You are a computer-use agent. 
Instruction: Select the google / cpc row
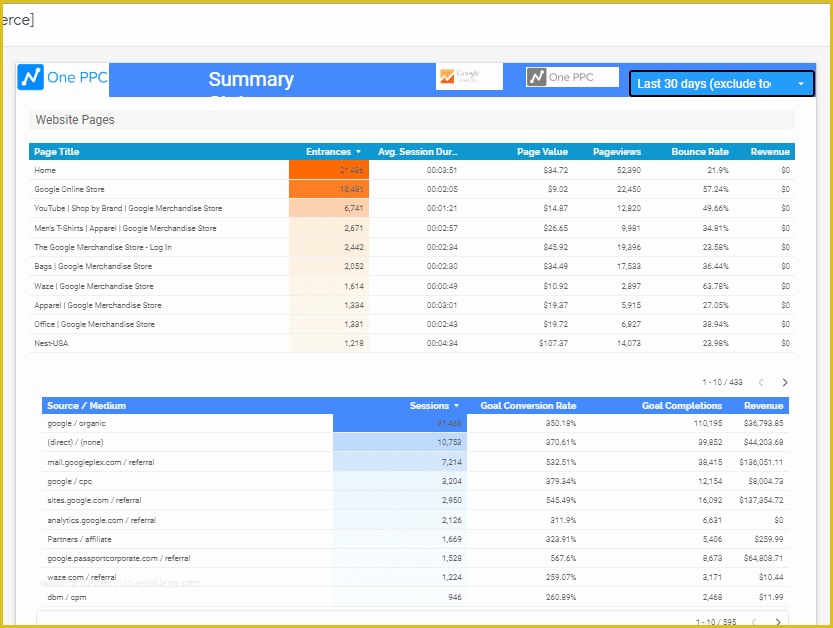click(x=415, y=481)
